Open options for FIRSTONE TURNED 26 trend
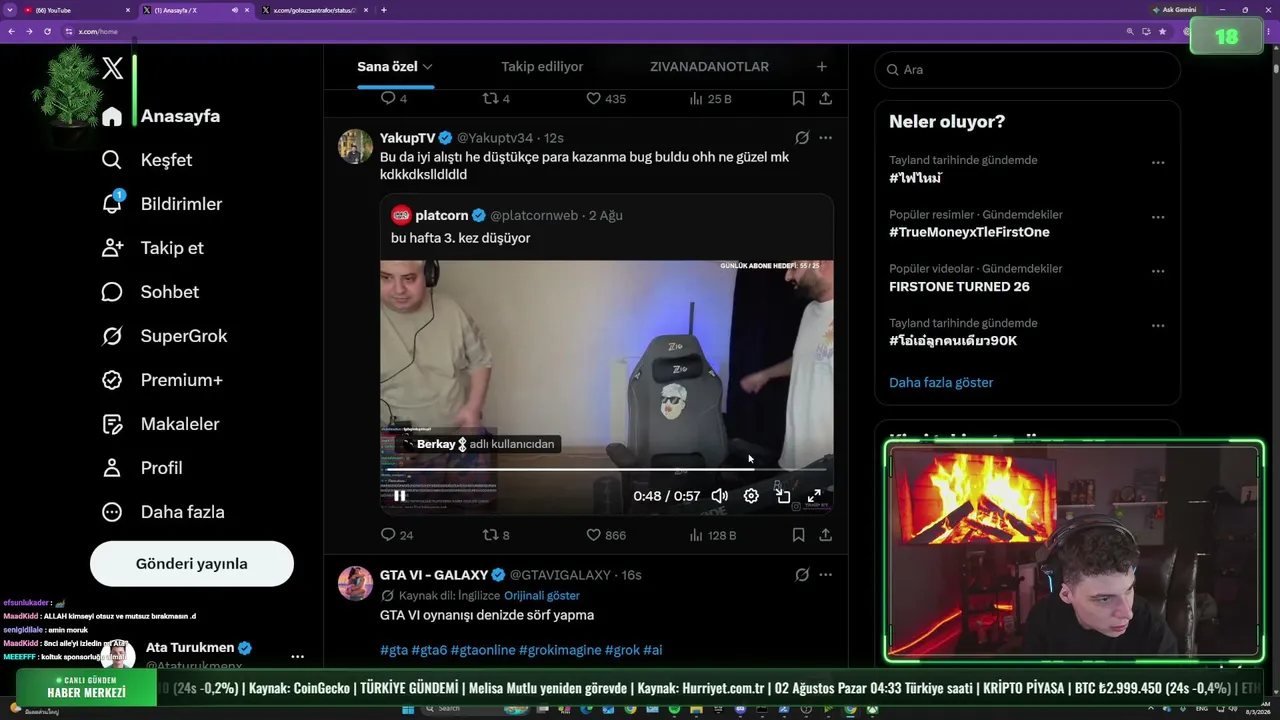 (1158, 271)
